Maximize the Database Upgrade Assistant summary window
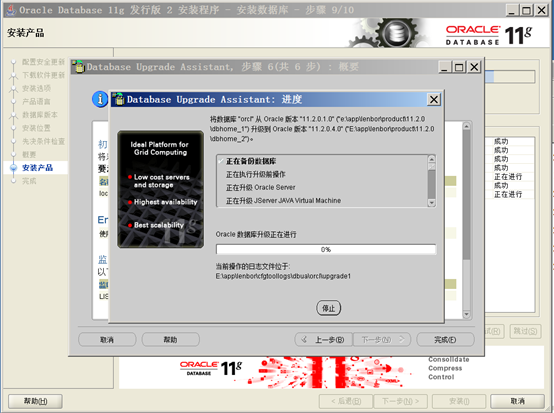Viewport: 554px width, 413px height. (459, 67)
